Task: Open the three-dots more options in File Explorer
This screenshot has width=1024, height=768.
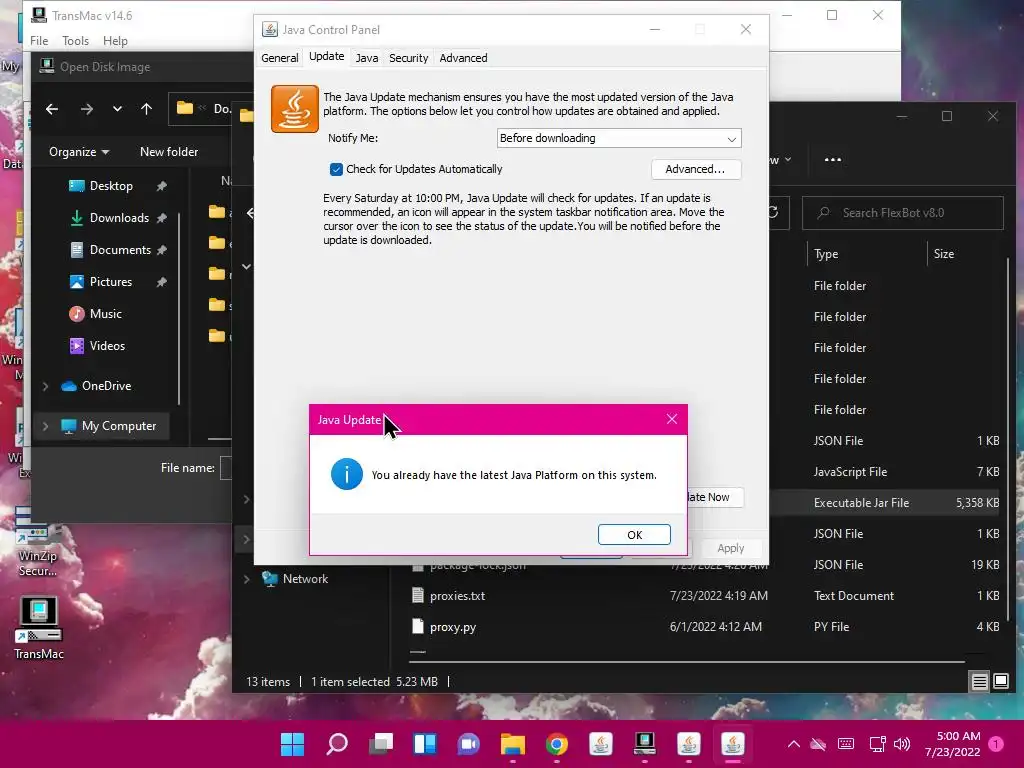Action: [x=833, y=159]
